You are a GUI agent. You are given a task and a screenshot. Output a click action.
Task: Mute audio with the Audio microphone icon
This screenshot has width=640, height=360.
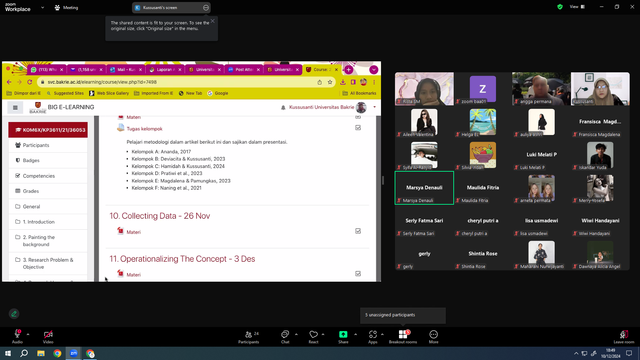click(x=17, y=334)
